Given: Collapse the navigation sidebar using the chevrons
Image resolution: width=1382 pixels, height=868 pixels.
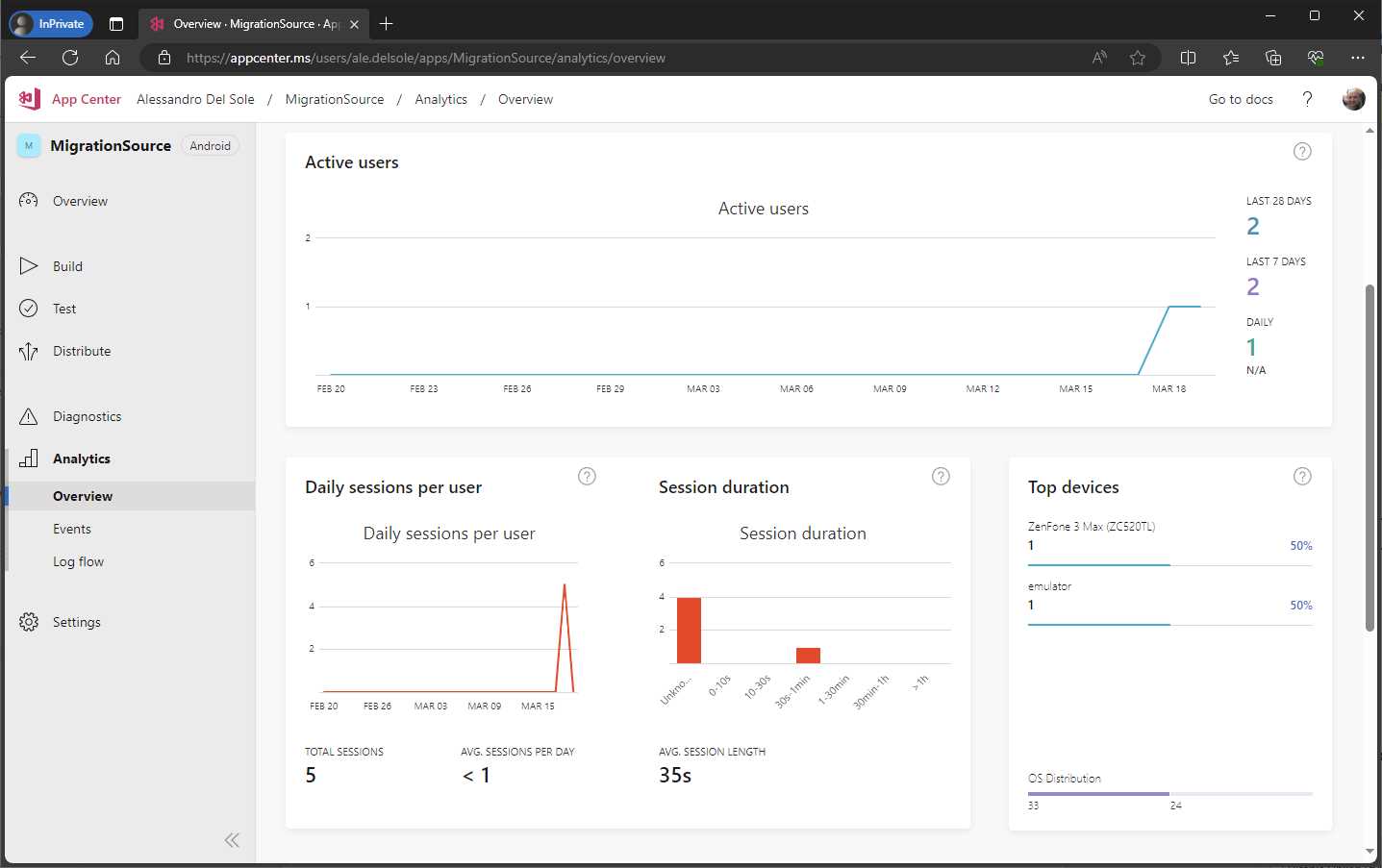Looking at the screenshot, I should (x=232, y=839).
